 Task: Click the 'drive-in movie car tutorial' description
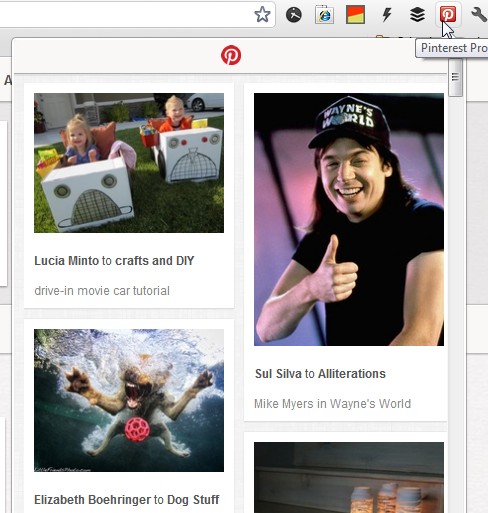[102, 291]
